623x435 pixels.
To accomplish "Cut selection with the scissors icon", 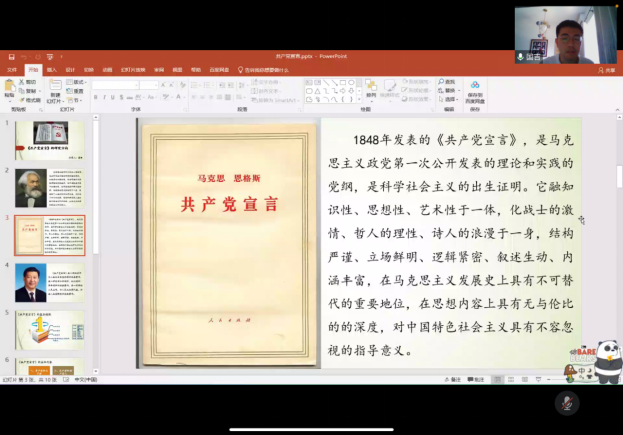I will (x=21, y=82).
